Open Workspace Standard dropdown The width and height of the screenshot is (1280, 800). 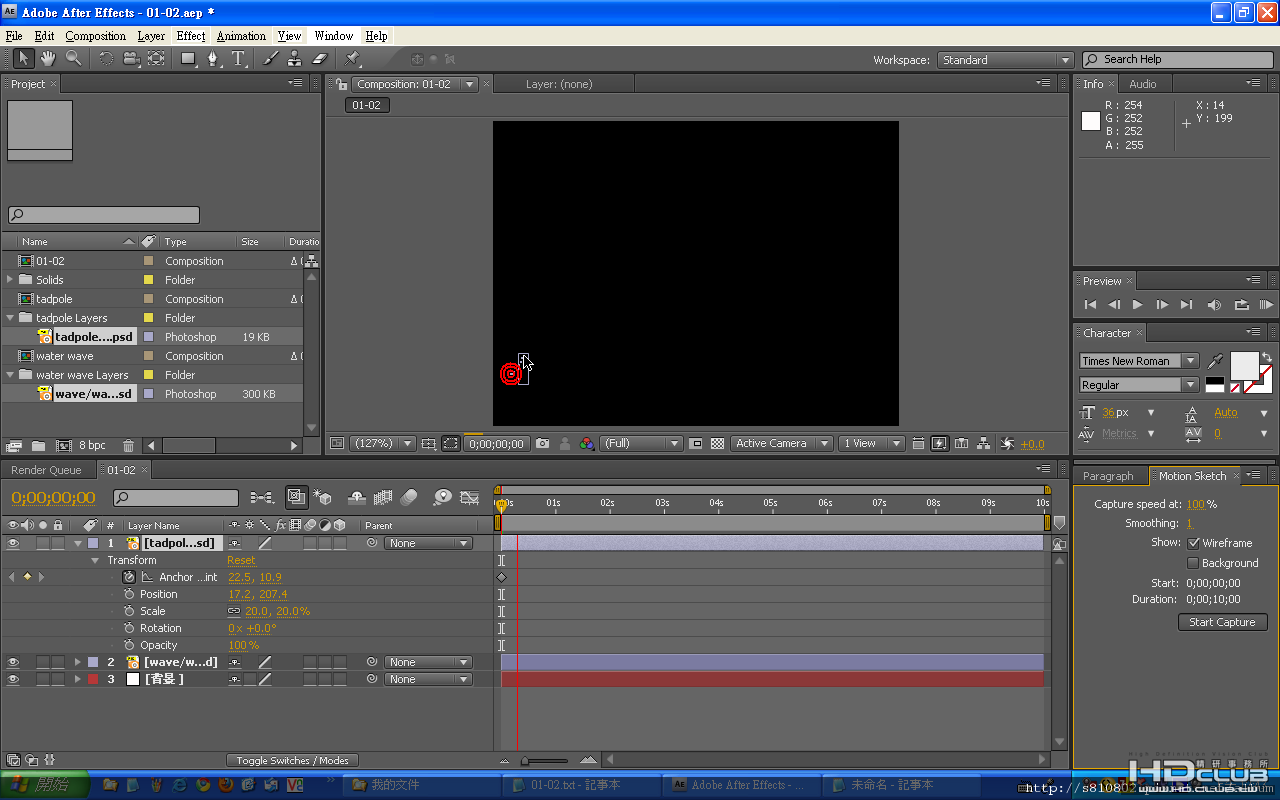click(x=1005, y=60)
